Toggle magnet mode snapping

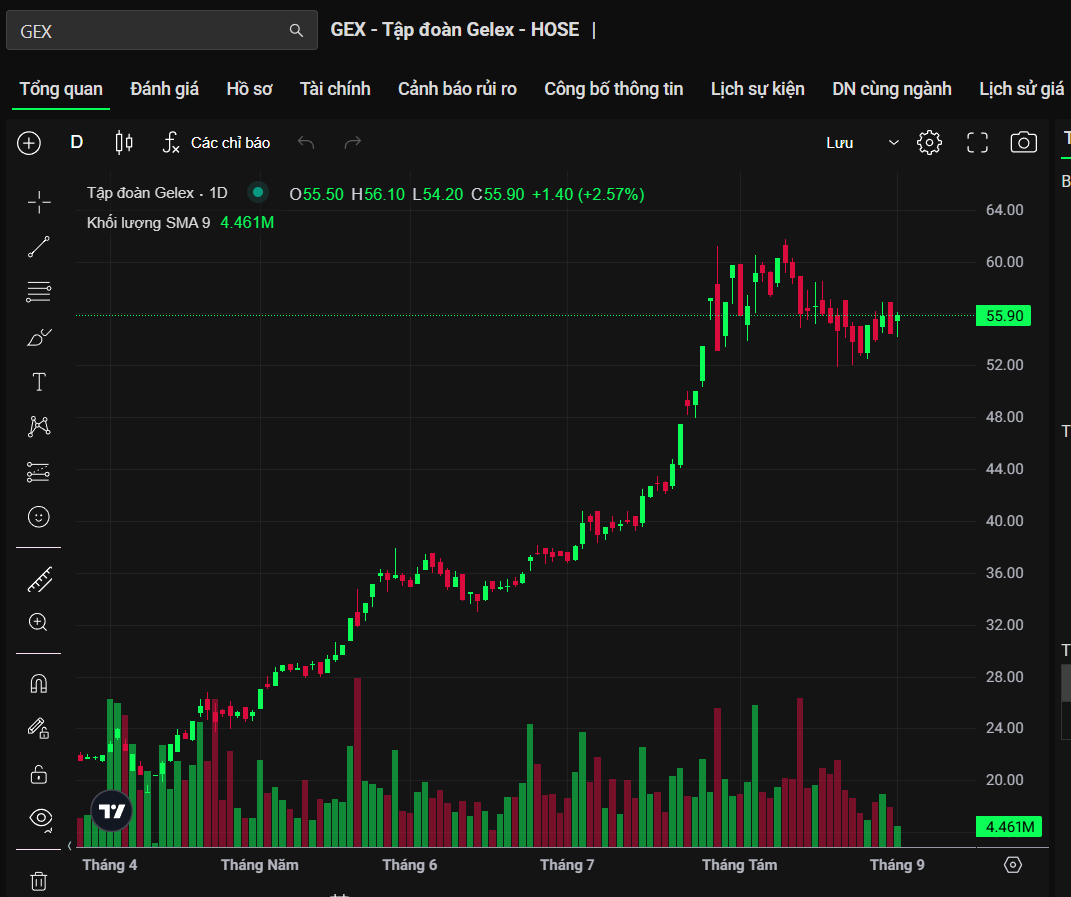[x=39, y=684]
